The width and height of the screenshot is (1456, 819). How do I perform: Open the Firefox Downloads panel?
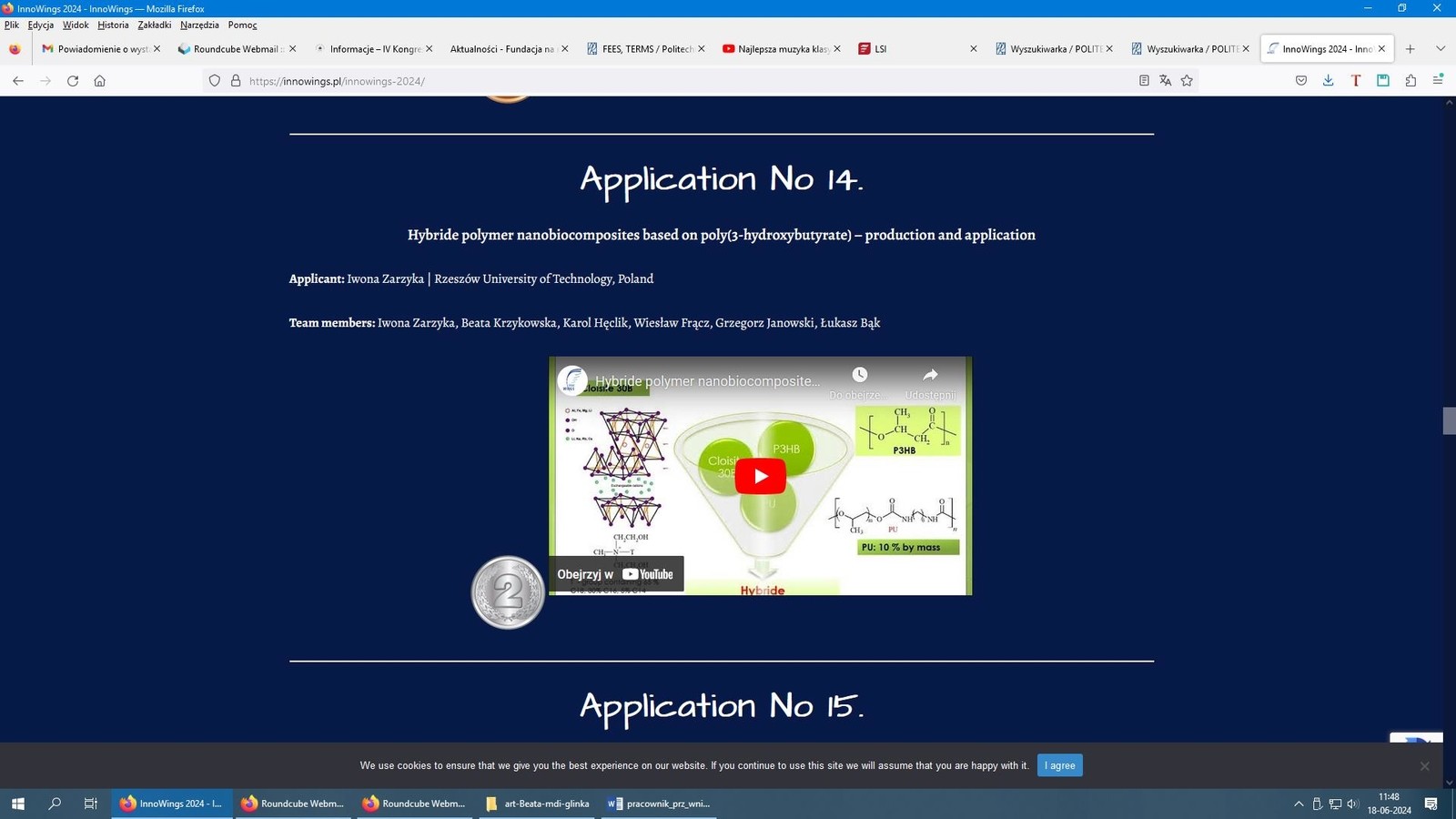coord(1328,81)
